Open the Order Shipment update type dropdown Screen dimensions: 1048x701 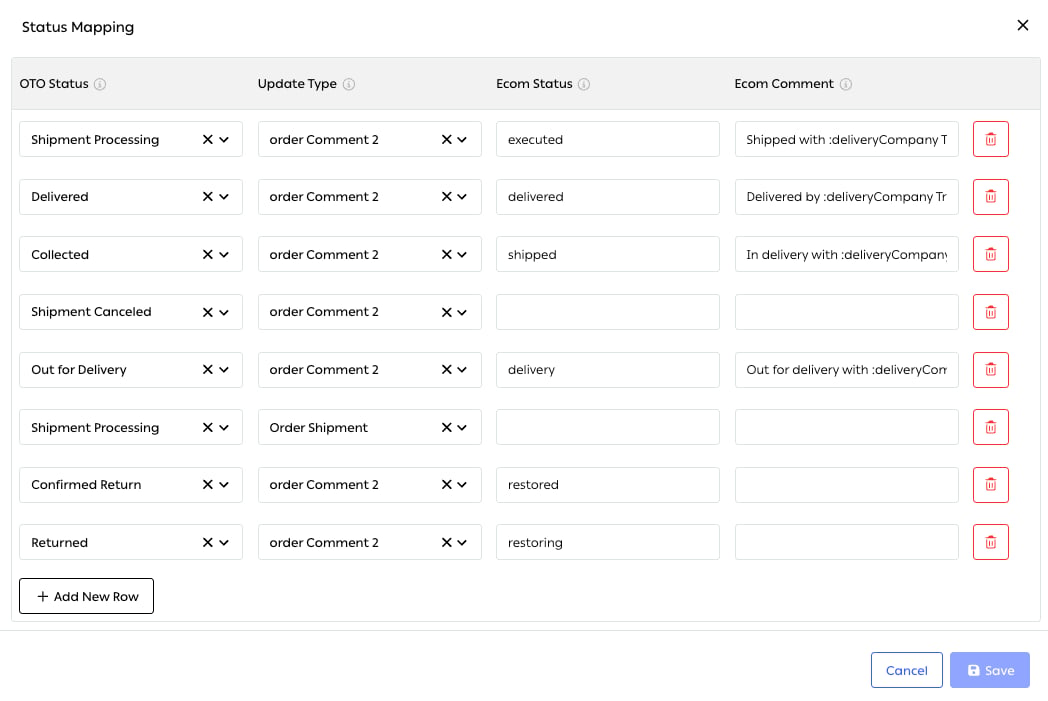(x=462, y=427)
